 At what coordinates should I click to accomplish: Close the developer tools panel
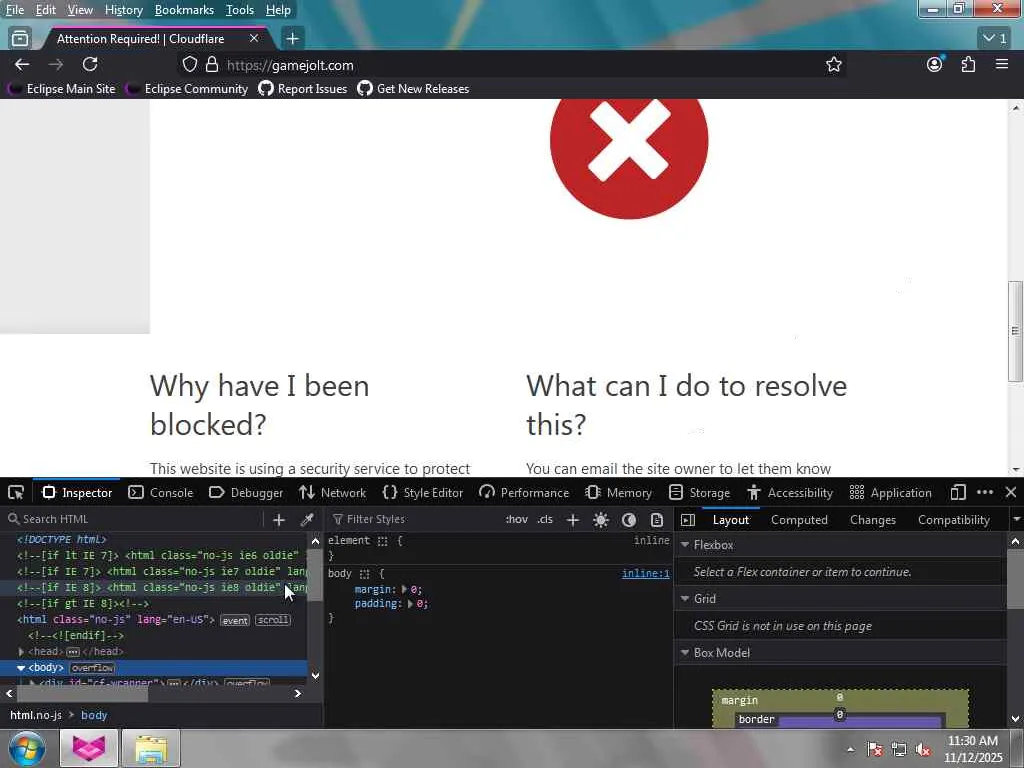(1010, 492)
